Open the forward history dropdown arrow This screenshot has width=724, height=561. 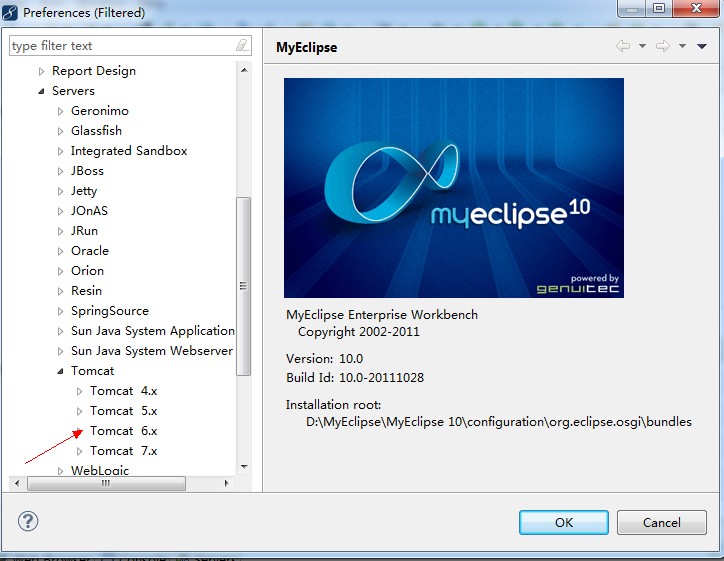tap(682, 46)
